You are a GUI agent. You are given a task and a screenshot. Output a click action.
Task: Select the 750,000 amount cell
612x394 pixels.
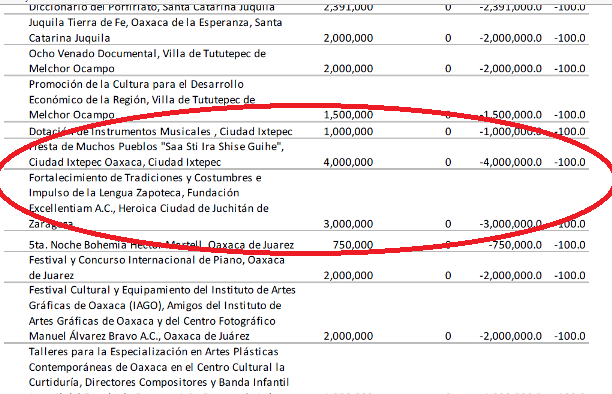353,245
